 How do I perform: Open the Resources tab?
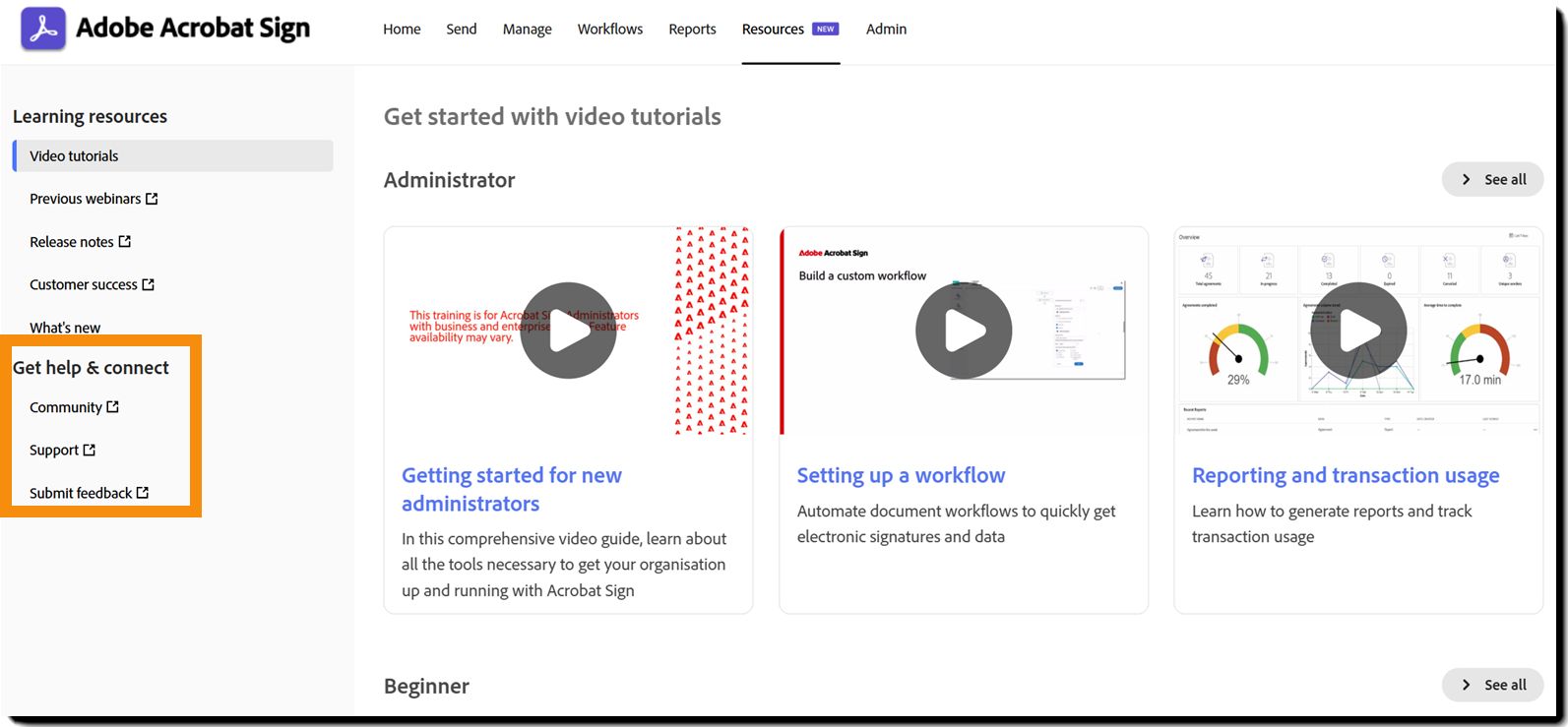point(773,30)
